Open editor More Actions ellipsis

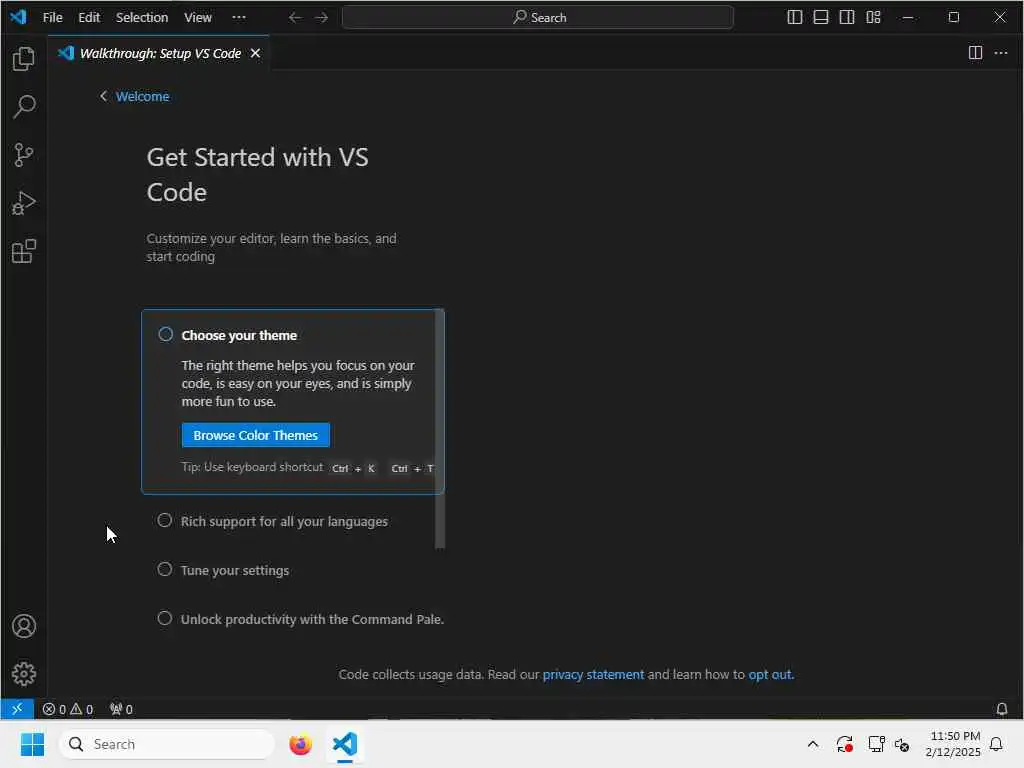click(1001, 53)
